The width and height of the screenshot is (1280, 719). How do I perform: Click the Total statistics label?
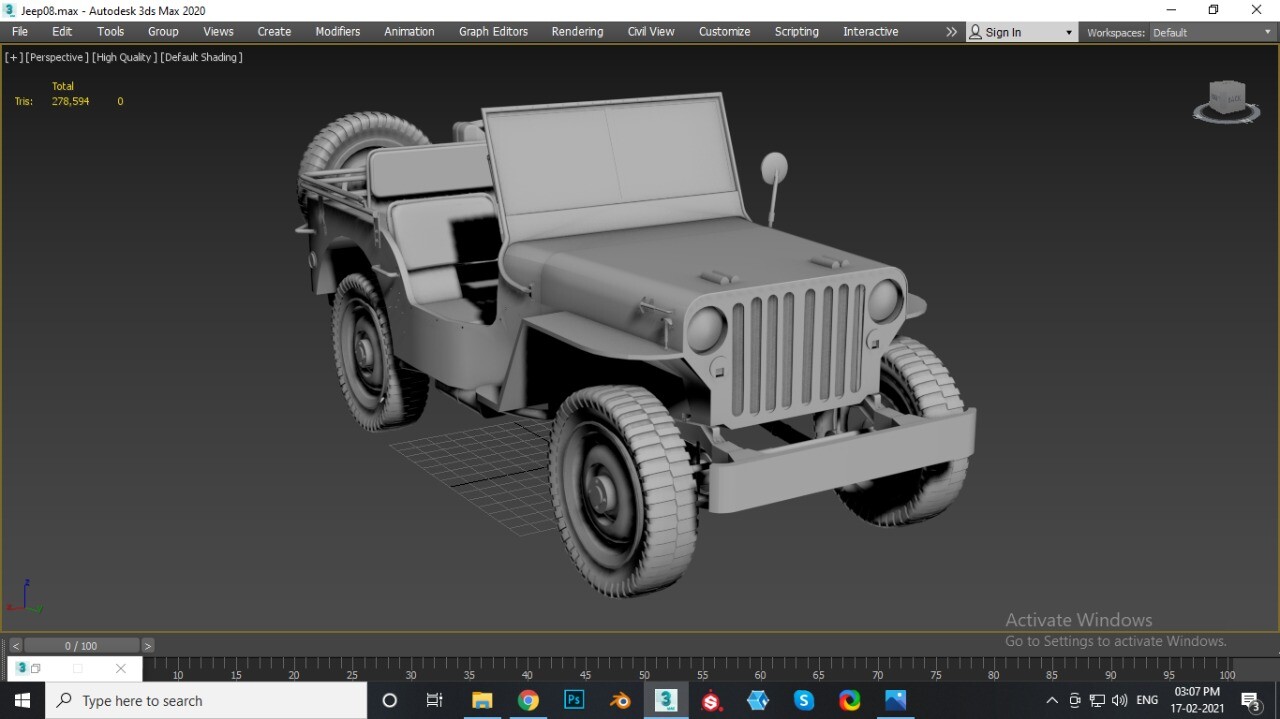63,86
